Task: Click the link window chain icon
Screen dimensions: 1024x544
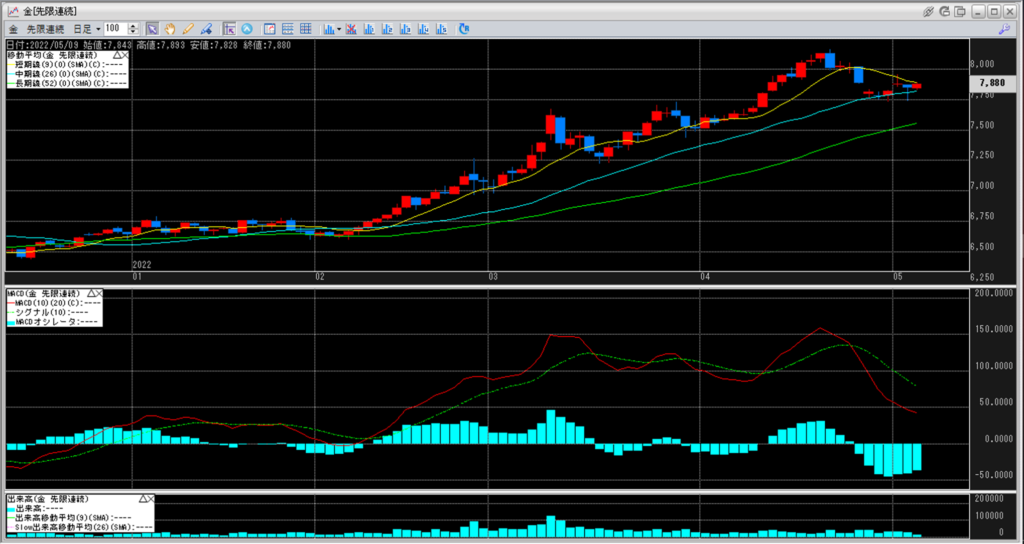Action: click(929, 10)
